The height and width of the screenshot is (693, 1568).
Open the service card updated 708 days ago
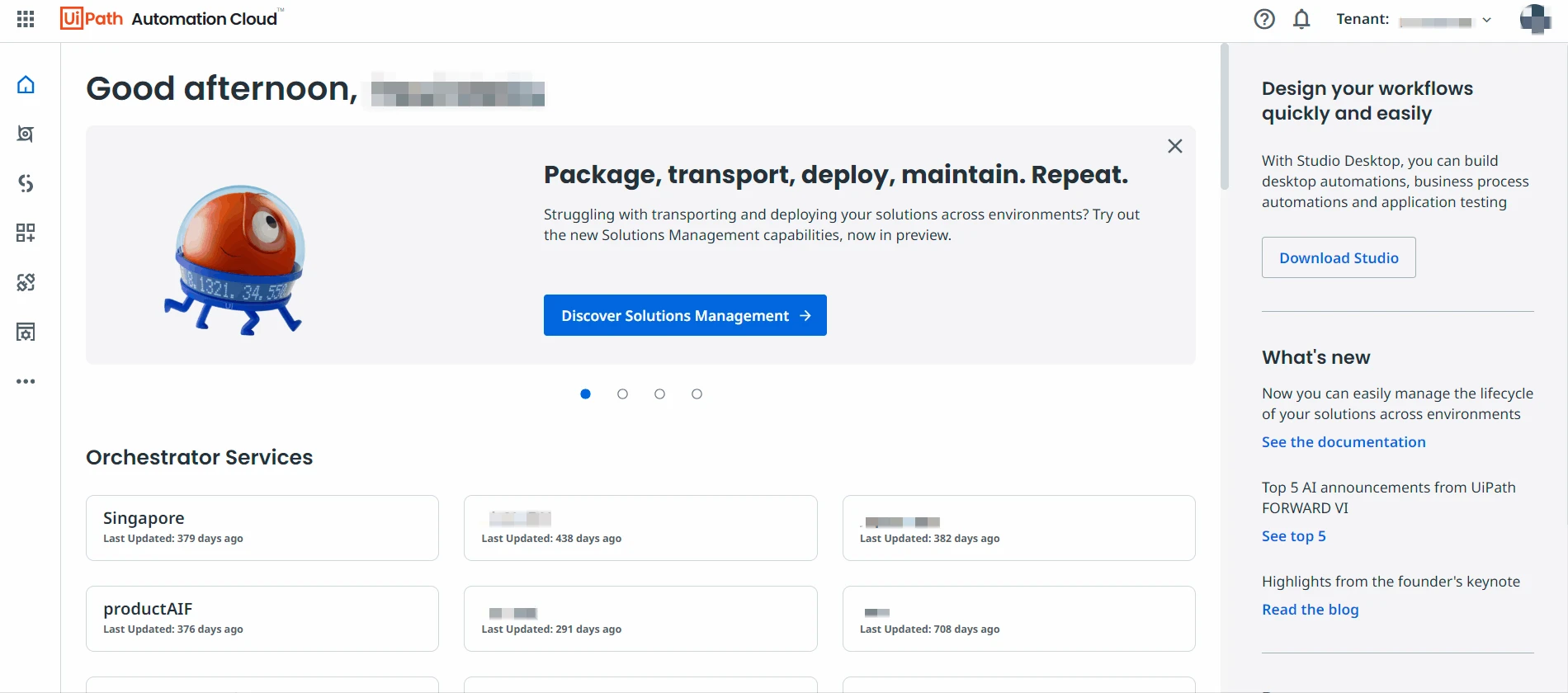pos(1019,619)
